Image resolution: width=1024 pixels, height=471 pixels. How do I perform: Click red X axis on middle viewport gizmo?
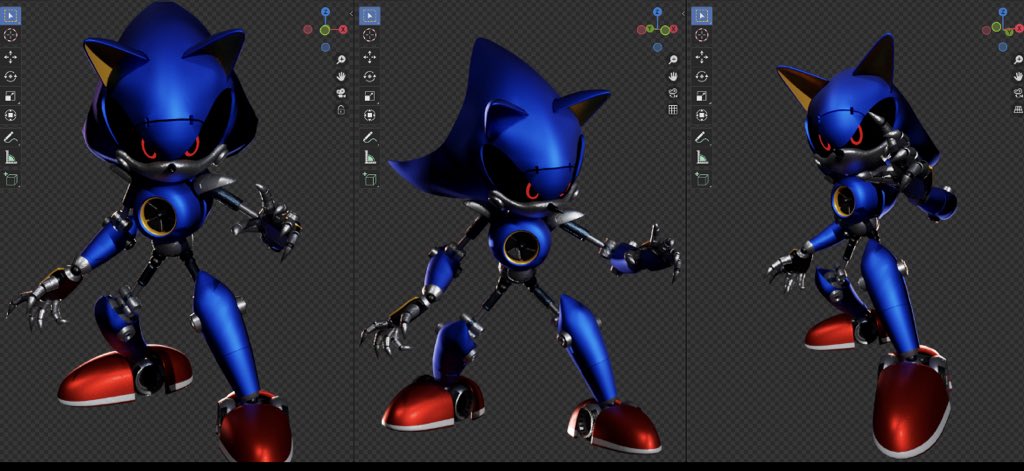pyautogui.click(x=674, y=29)
